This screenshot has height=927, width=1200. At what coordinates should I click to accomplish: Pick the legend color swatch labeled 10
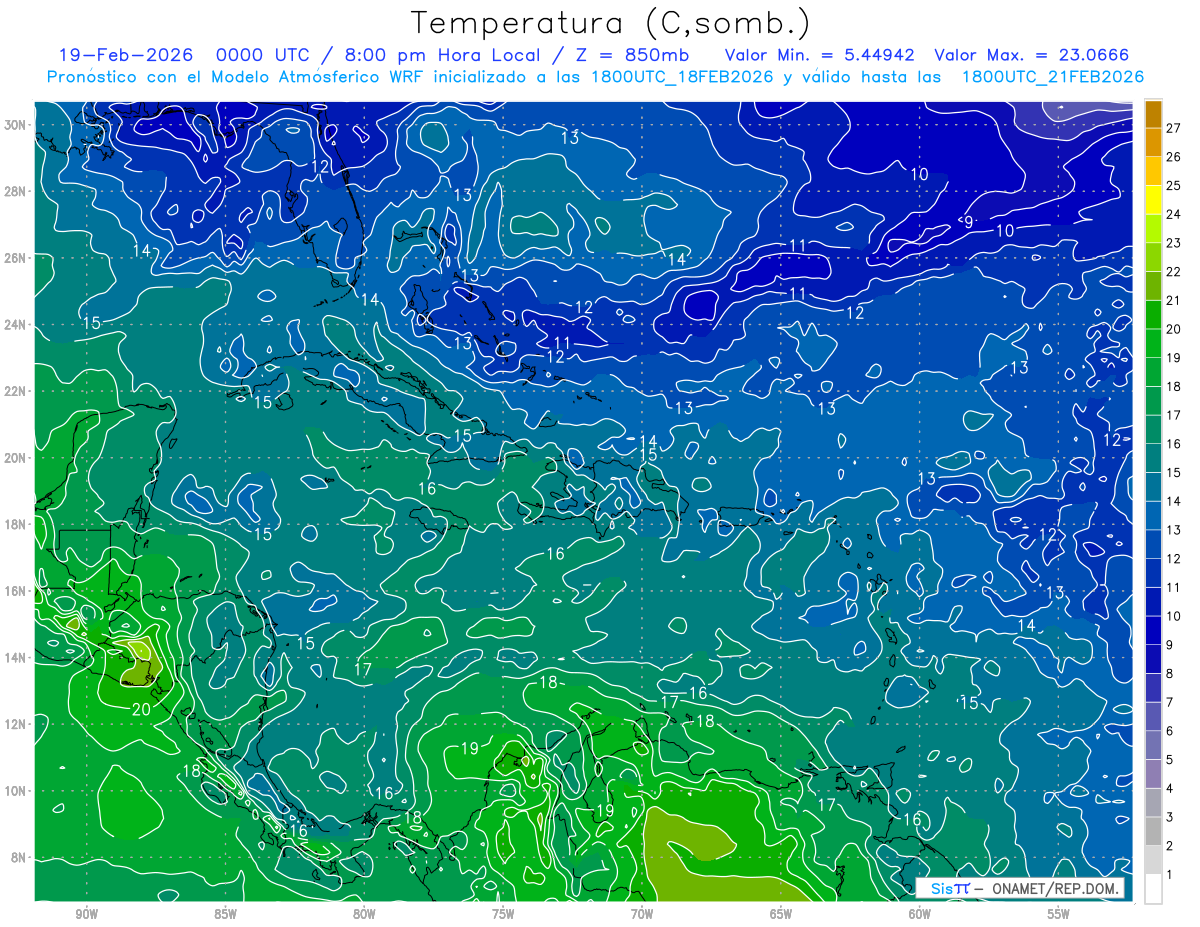[1154, 602]
